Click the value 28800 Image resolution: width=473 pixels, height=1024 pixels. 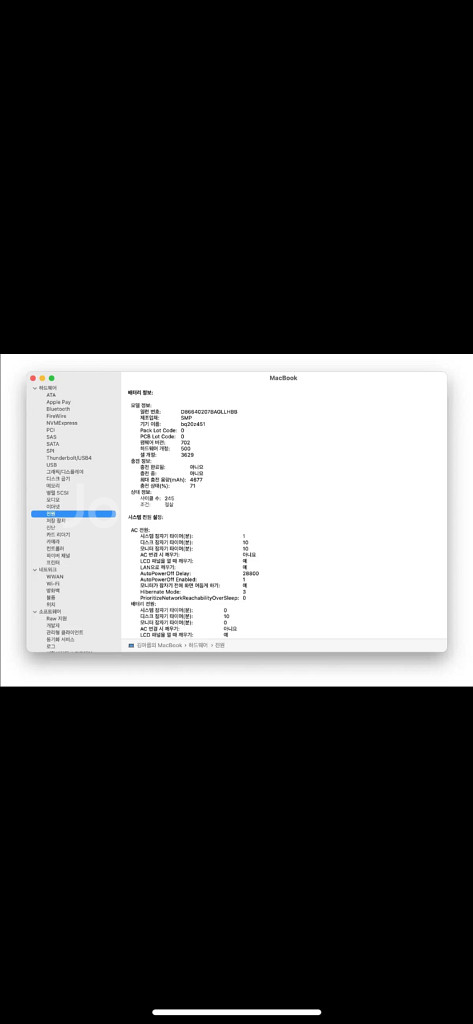pyautogui.click(x=251, y=573)
